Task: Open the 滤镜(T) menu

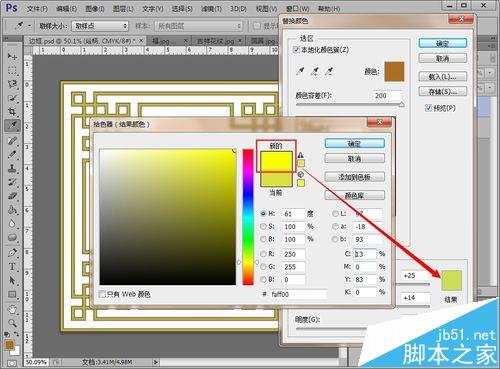Action: [x=211, y=9]
